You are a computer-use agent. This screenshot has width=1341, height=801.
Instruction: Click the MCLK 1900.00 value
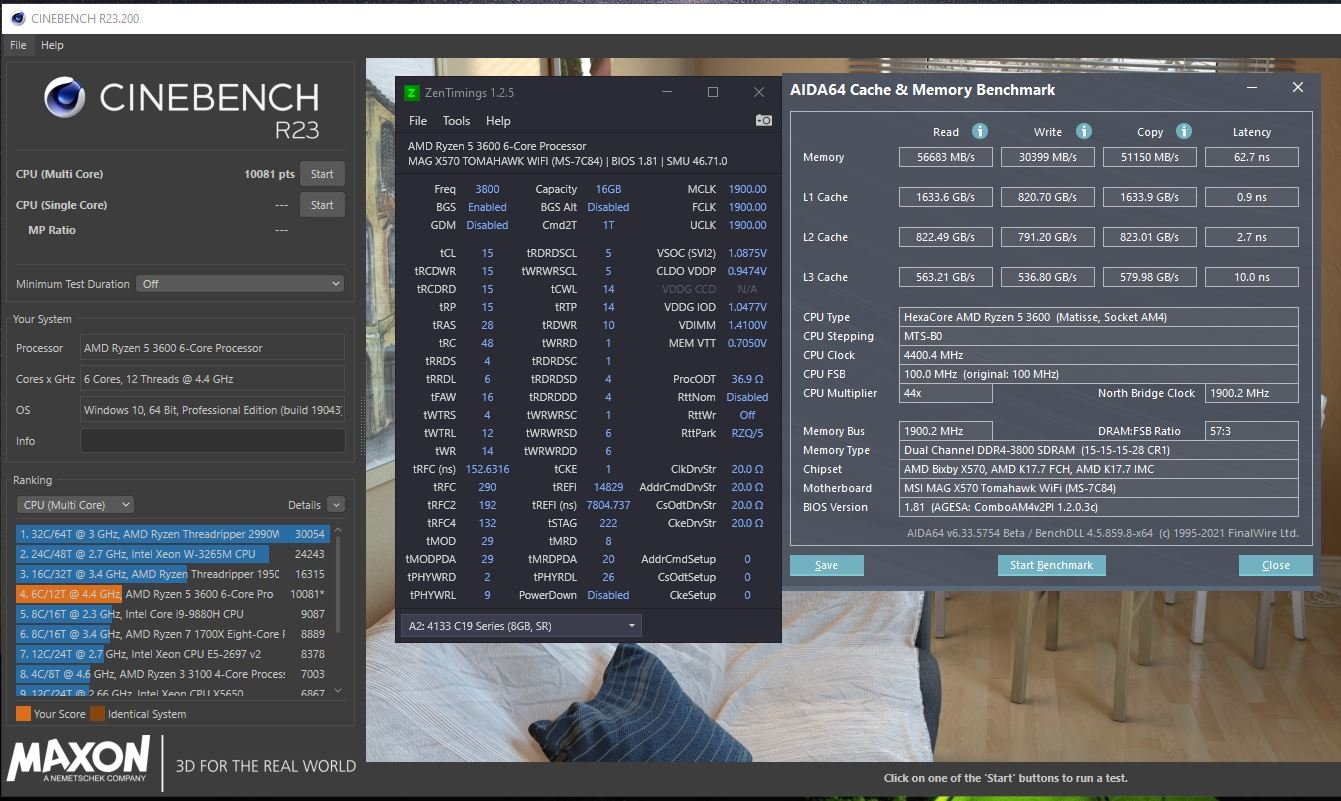tap(747, 189)
